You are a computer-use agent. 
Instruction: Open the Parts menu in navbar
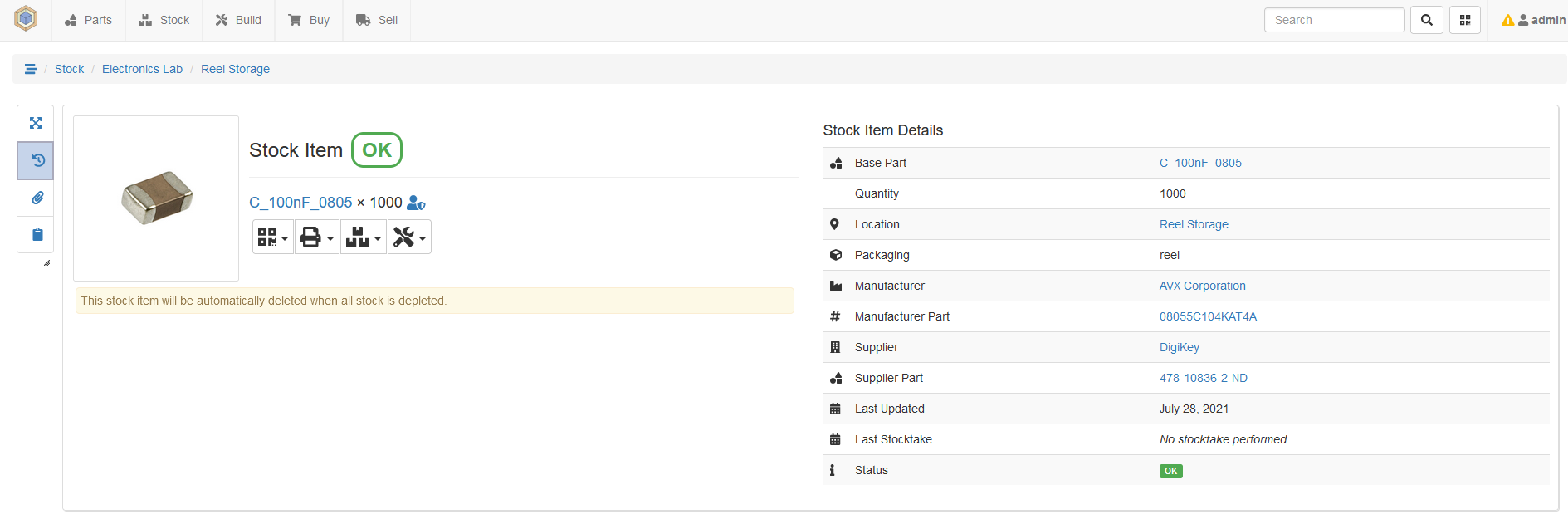(x=88, y=20)
